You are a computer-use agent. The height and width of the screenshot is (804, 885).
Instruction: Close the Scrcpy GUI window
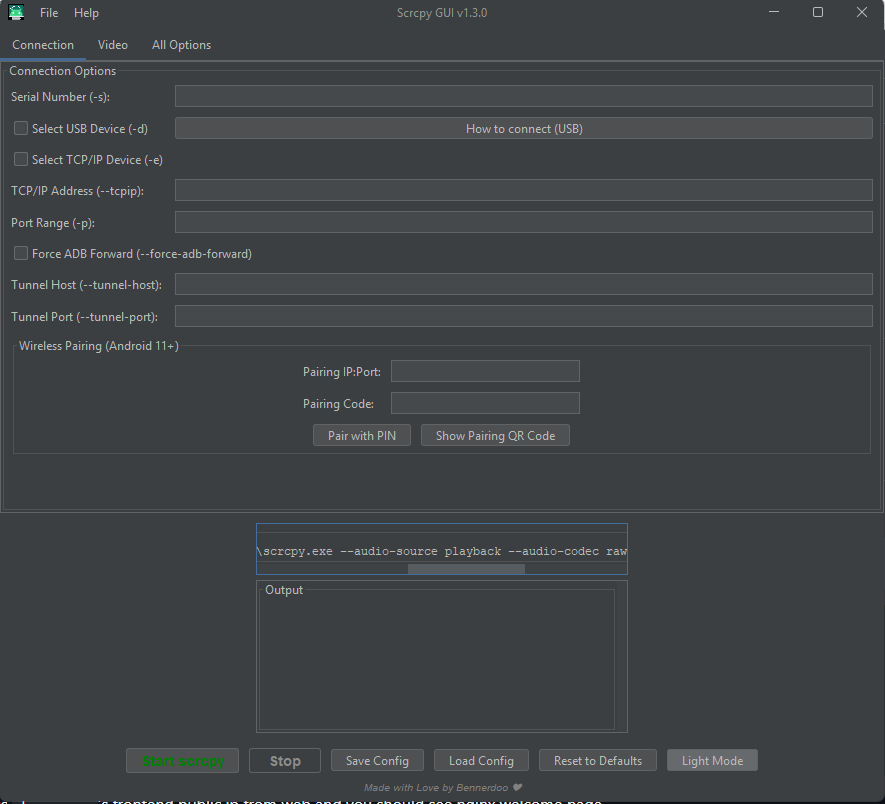pos(861,12)
